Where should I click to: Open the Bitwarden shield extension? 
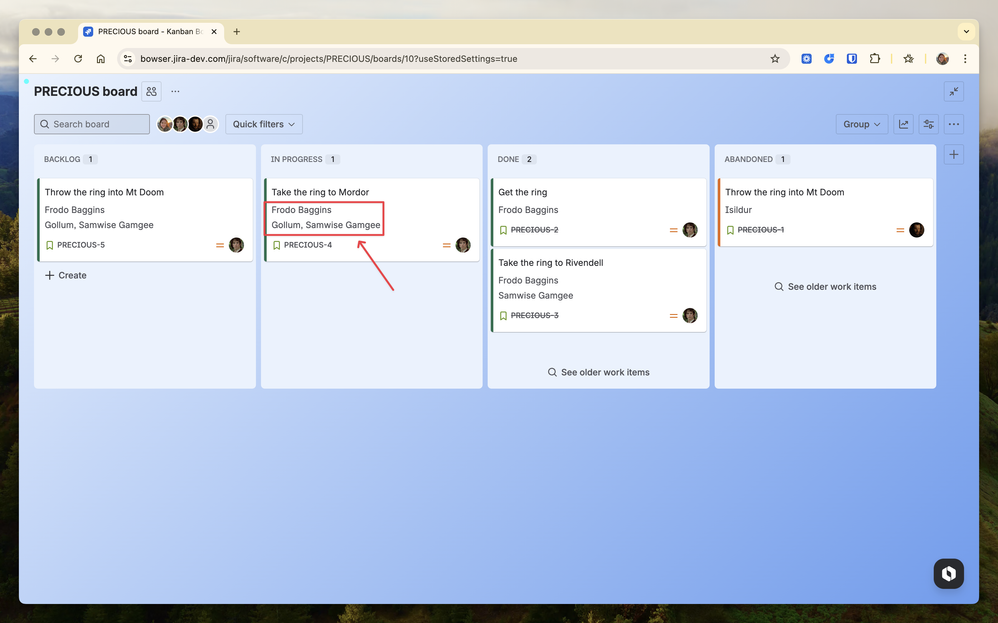[x=852, y=59]
